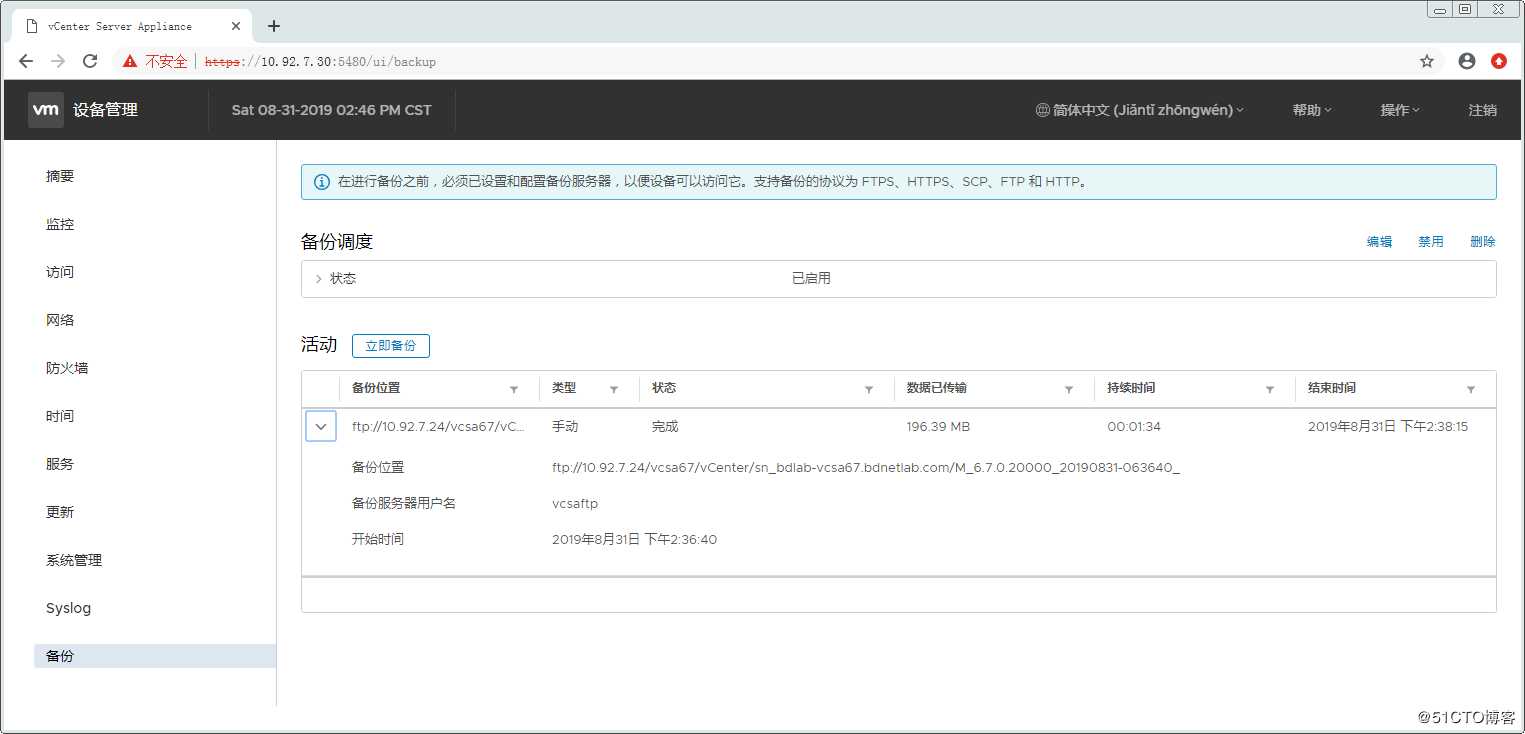Viewport: 1525px width, 734px height.
Task: Click the 备份位置 column header
Action: 376,388
